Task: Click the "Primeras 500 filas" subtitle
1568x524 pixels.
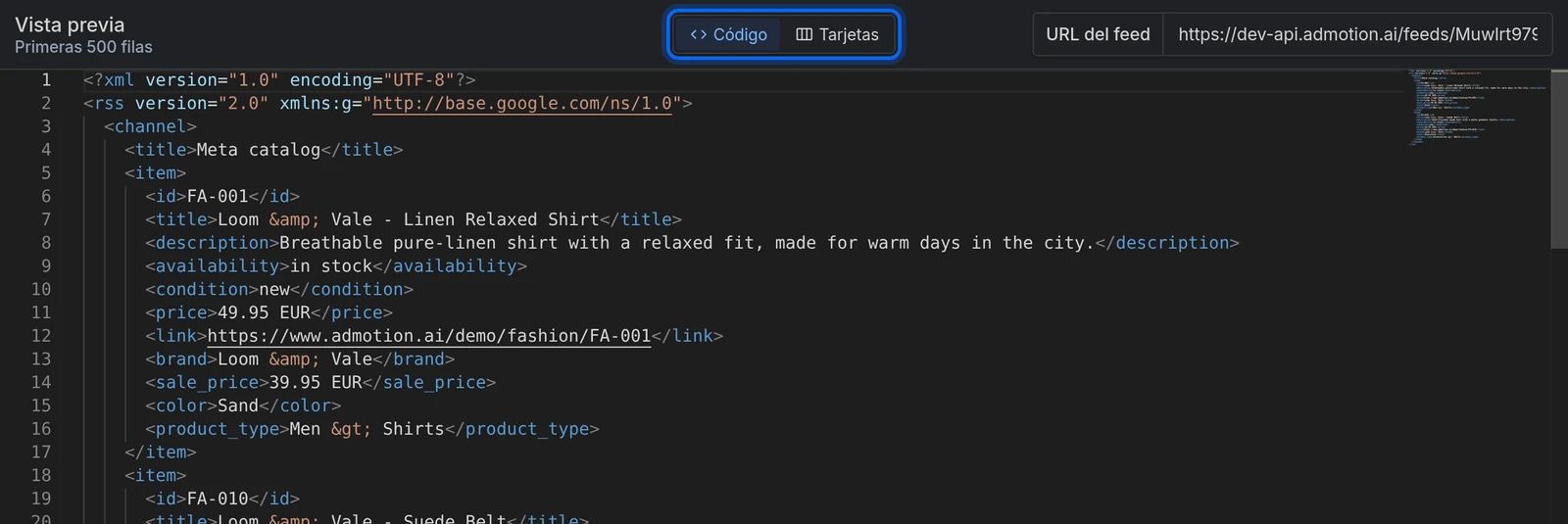Action: point(83,47)
